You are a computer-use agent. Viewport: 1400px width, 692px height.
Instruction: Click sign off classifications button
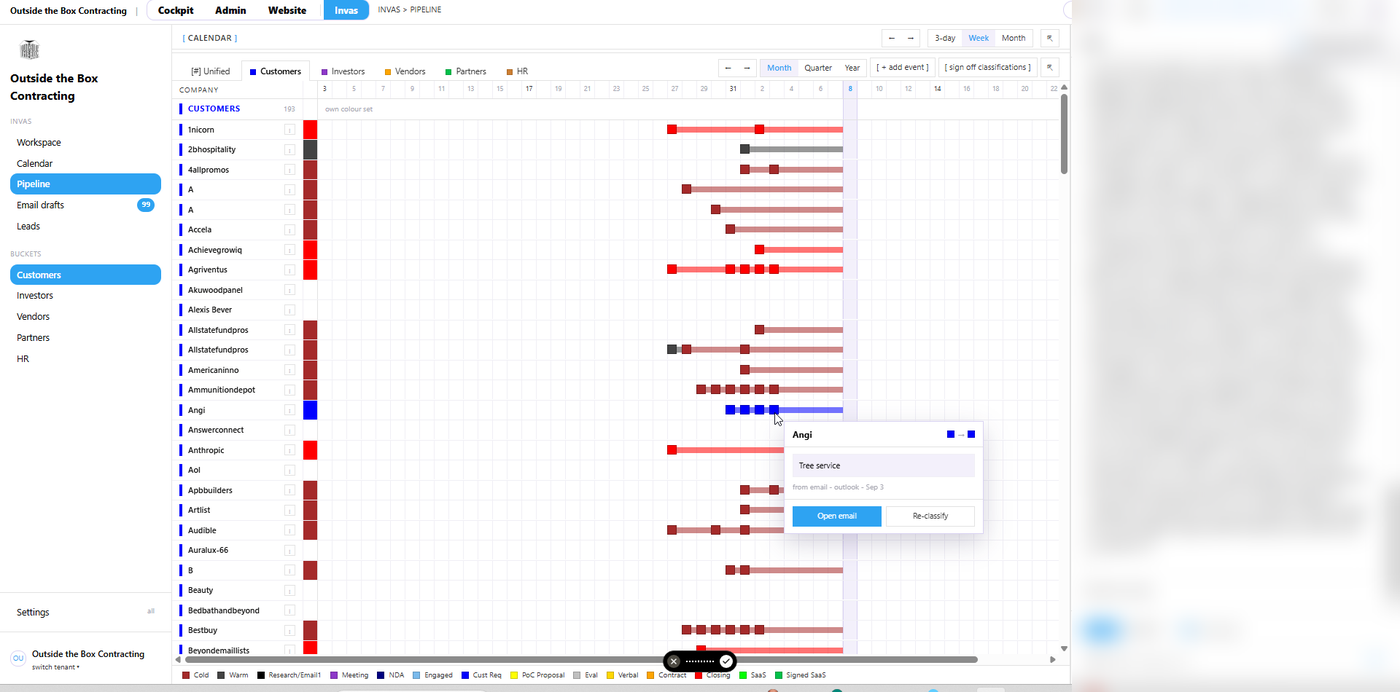[987, 68]
